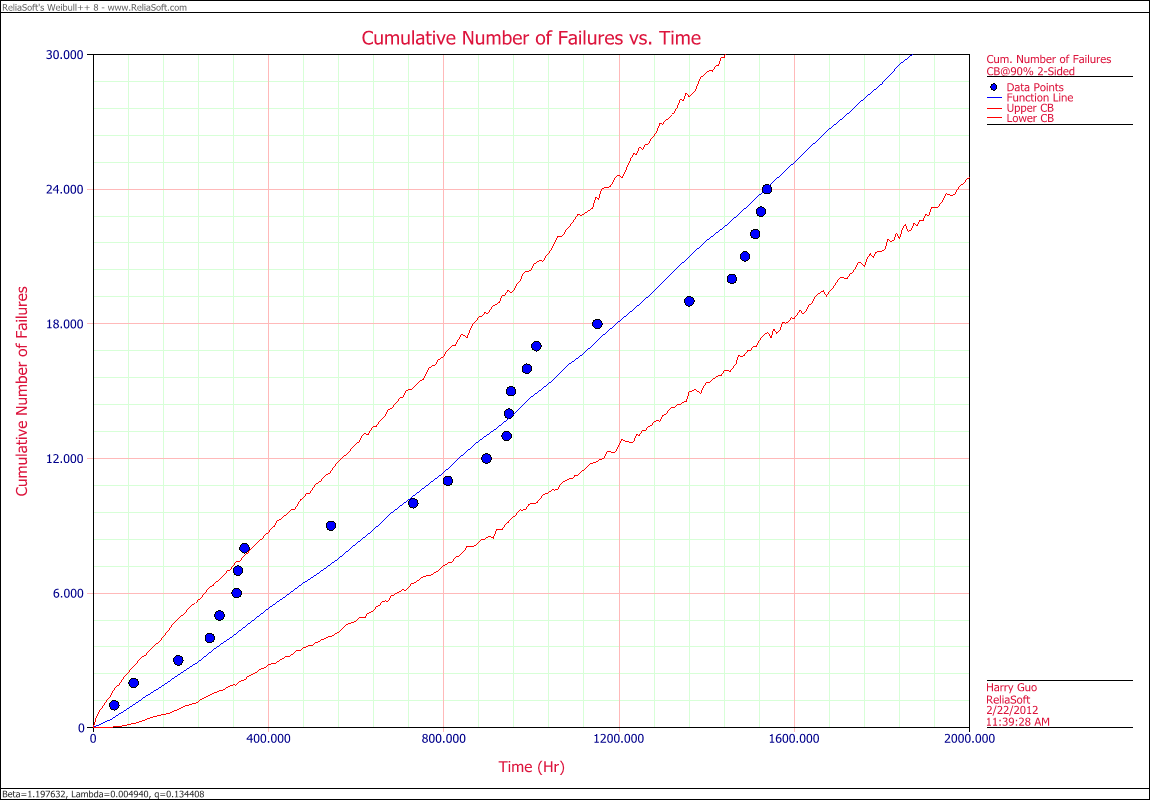
Task: Click the red line sample beside Lower CB
Action: (x=995, y=118)
